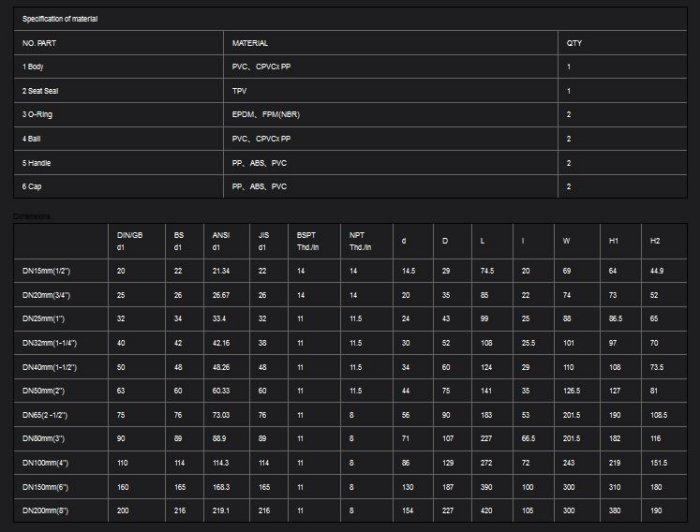This screenshot has height=532, width=700.
Task: Click the 'DIN/GB d1' column header
Action: tap(130, 241)
